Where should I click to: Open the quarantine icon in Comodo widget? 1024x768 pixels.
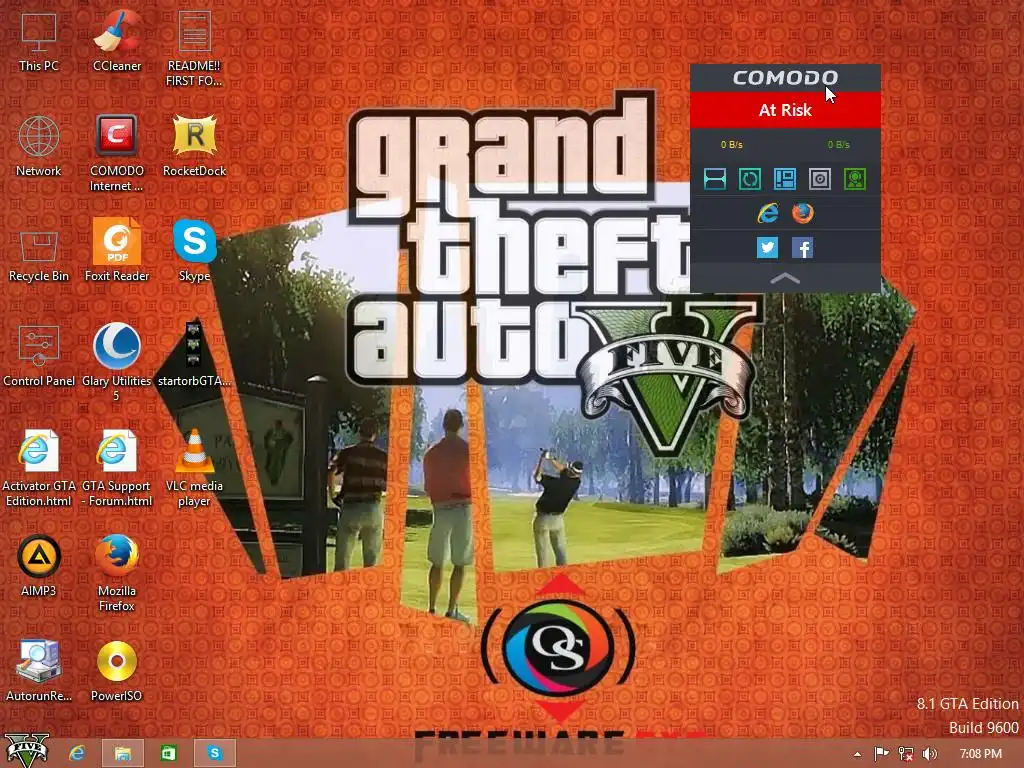tap(820, 179)
